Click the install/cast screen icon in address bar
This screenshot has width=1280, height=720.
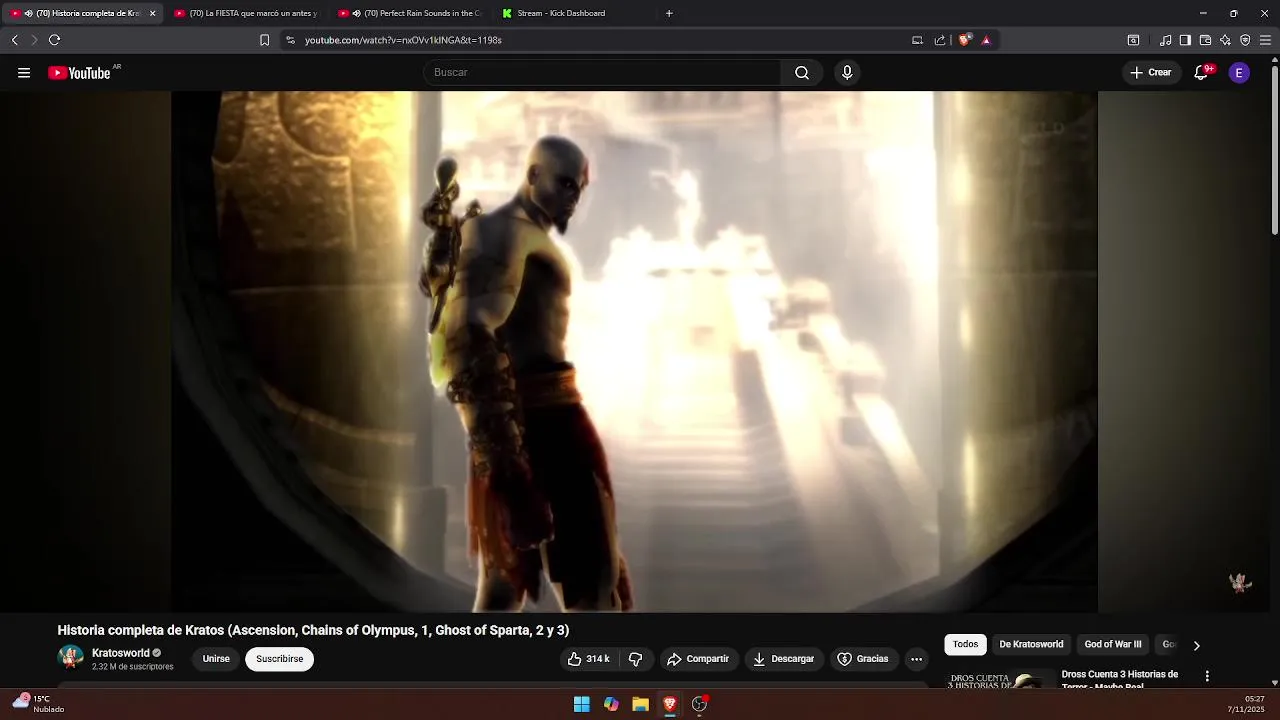click(x=917, y=40)
